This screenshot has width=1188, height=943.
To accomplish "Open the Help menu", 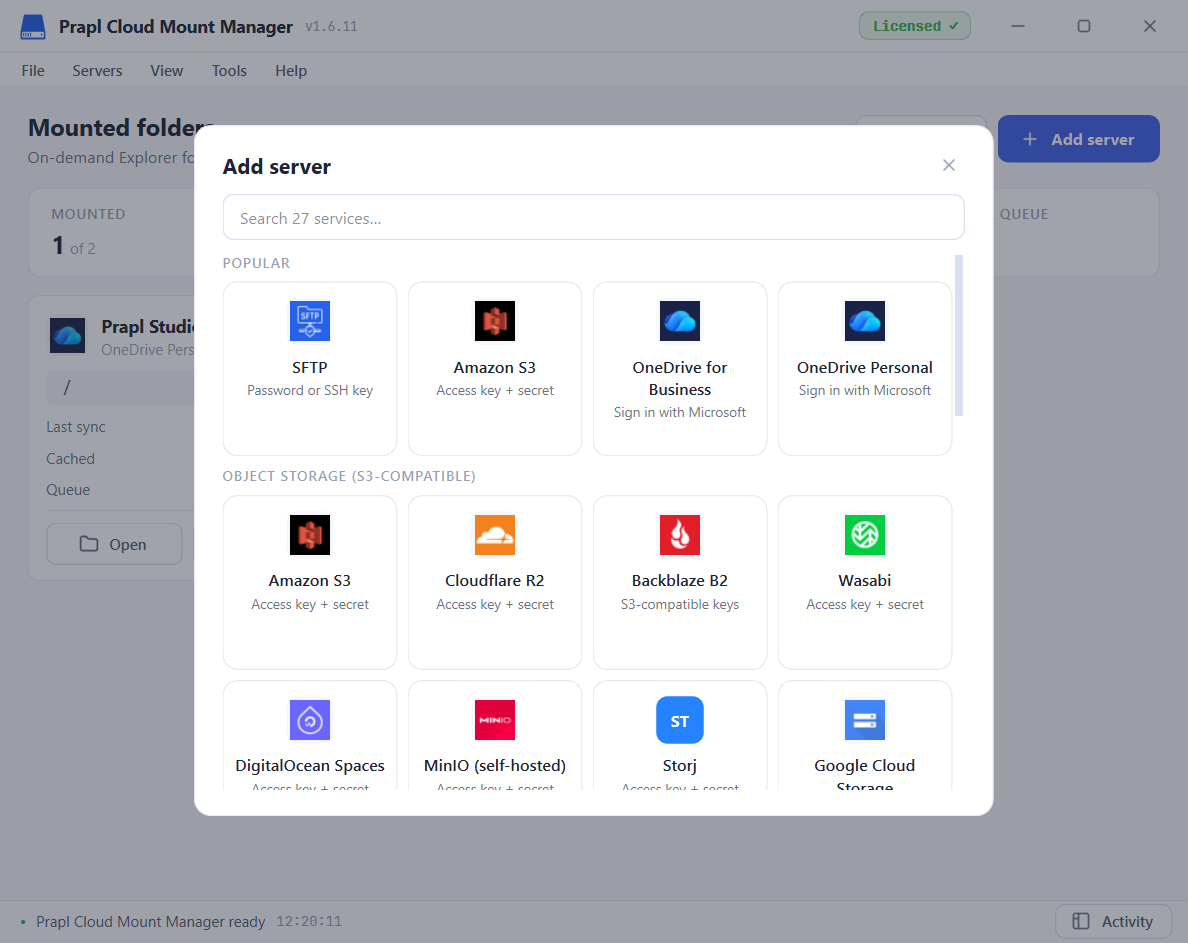I will (291, 70).
